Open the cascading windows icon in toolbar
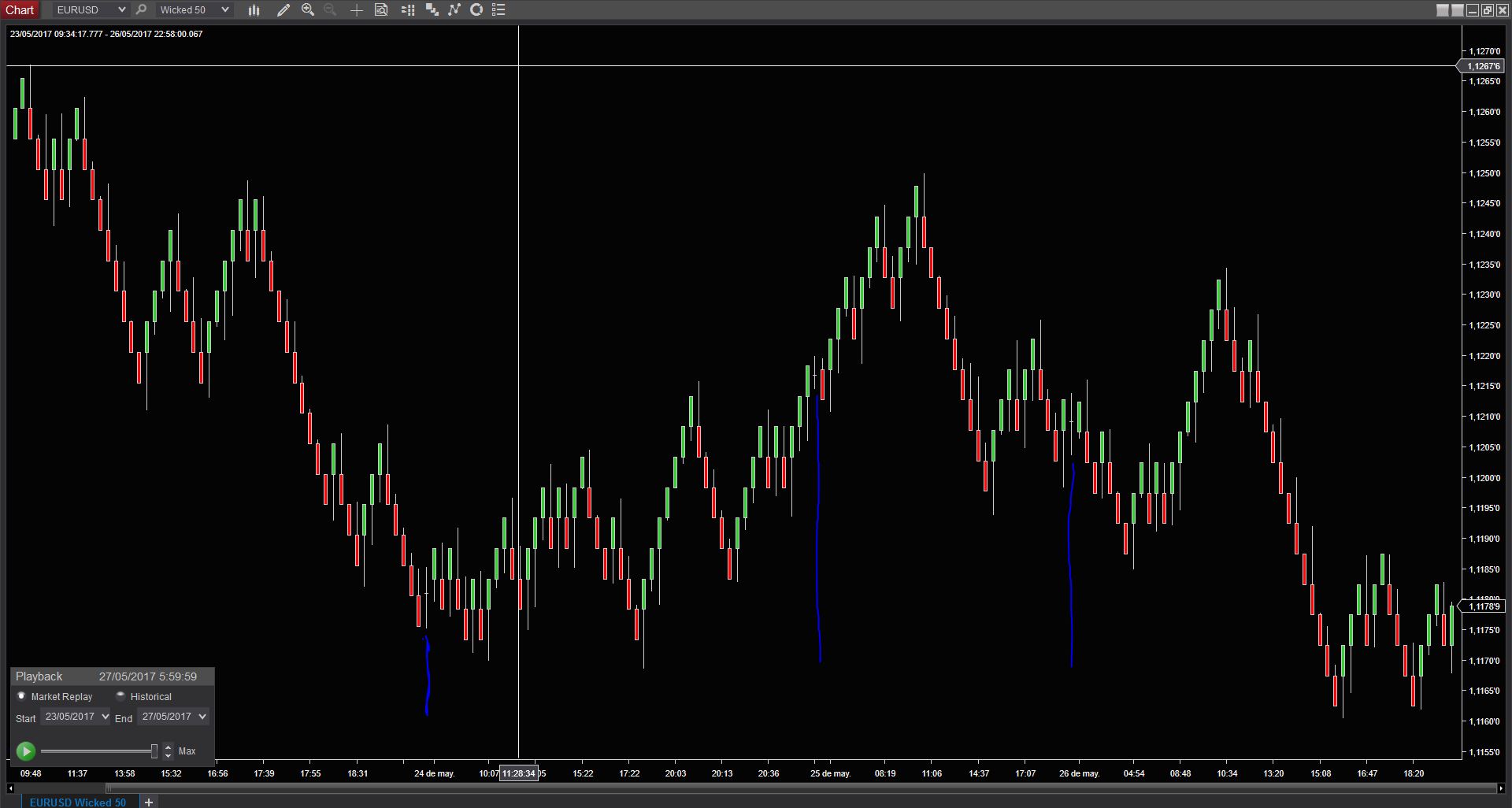This screenshot has width=1512, height=808. click(x=432, y=9)
